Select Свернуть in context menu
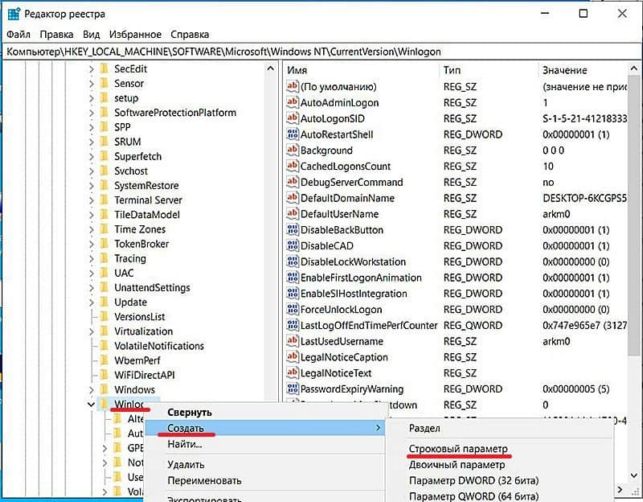This screenshot has height=502, width=643. pyautogui.click(x=189, y=412)
